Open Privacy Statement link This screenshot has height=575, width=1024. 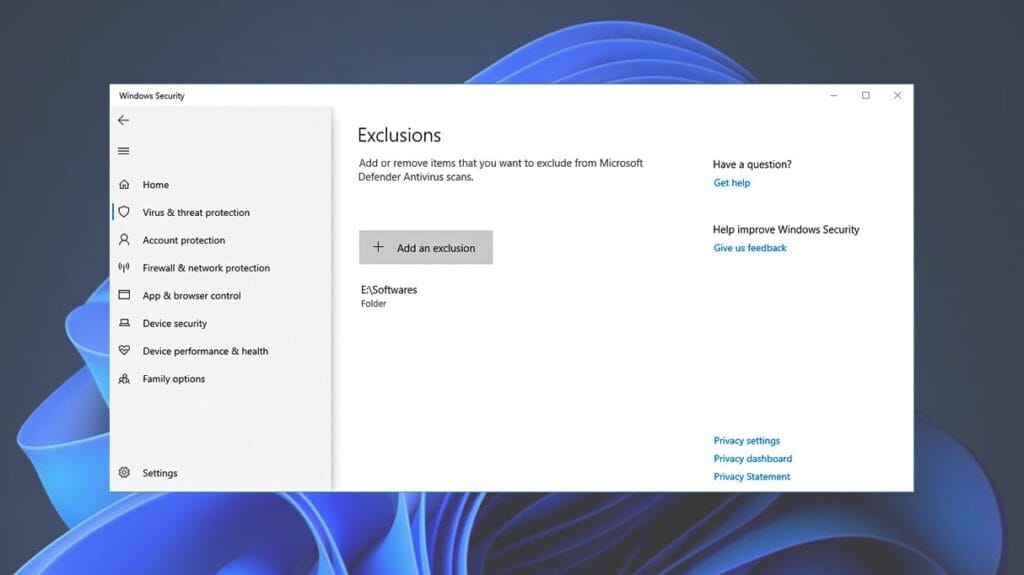pos(752,476)
